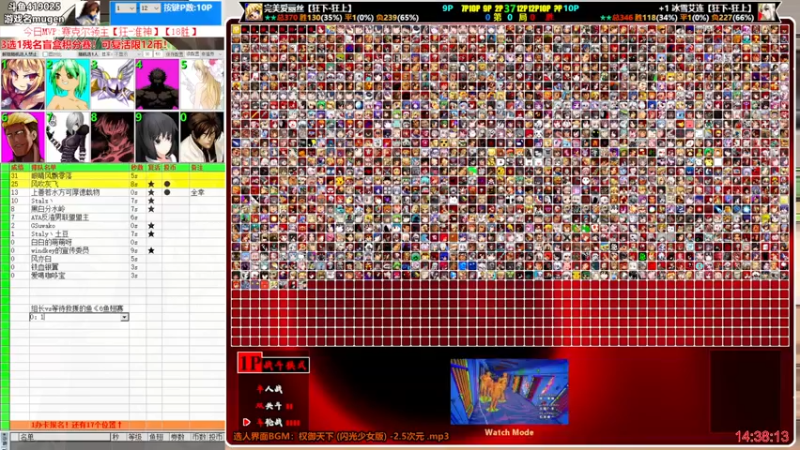The height and width of the screenshot is (450, 800).
Task: Click the orange registration banner with 17个位置
Action: [x=117, y=424]
